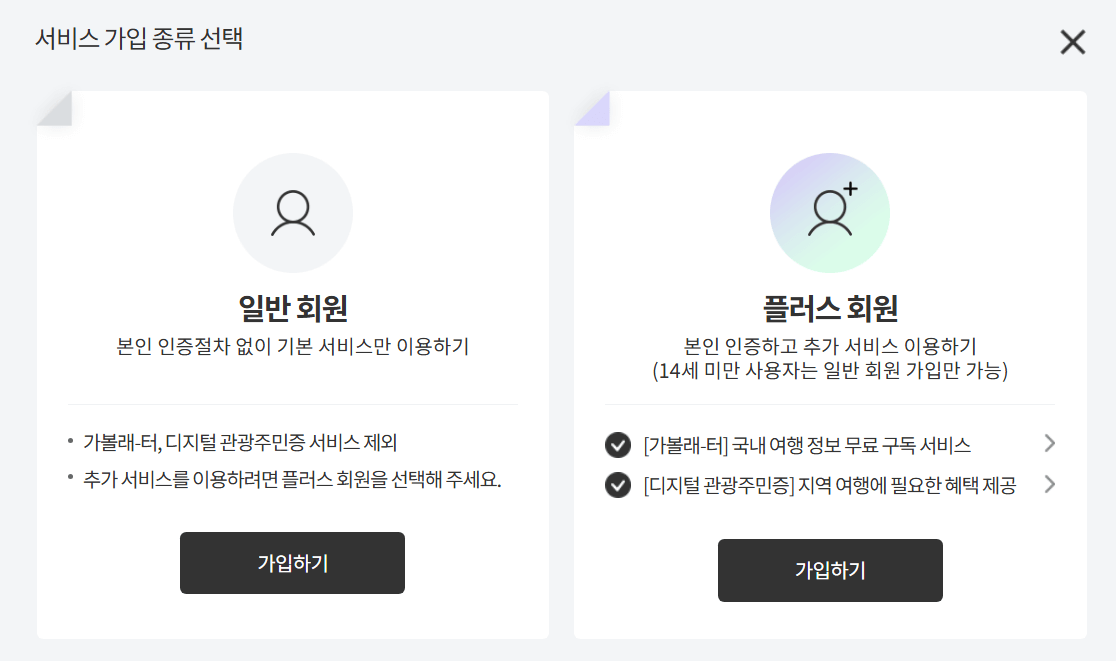Click the purple folded corner of the 플러스 회원 card
The image size is (1116, 661).
(584, 103)
